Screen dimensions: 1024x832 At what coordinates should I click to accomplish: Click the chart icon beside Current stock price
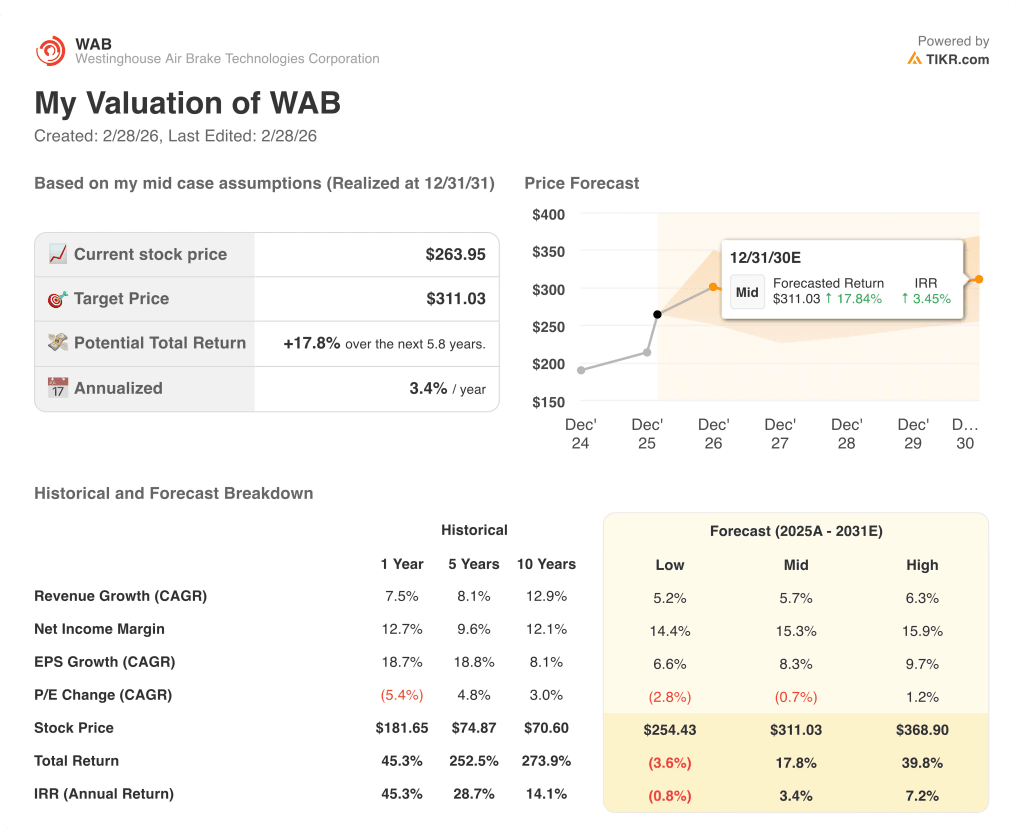(58, 254)
